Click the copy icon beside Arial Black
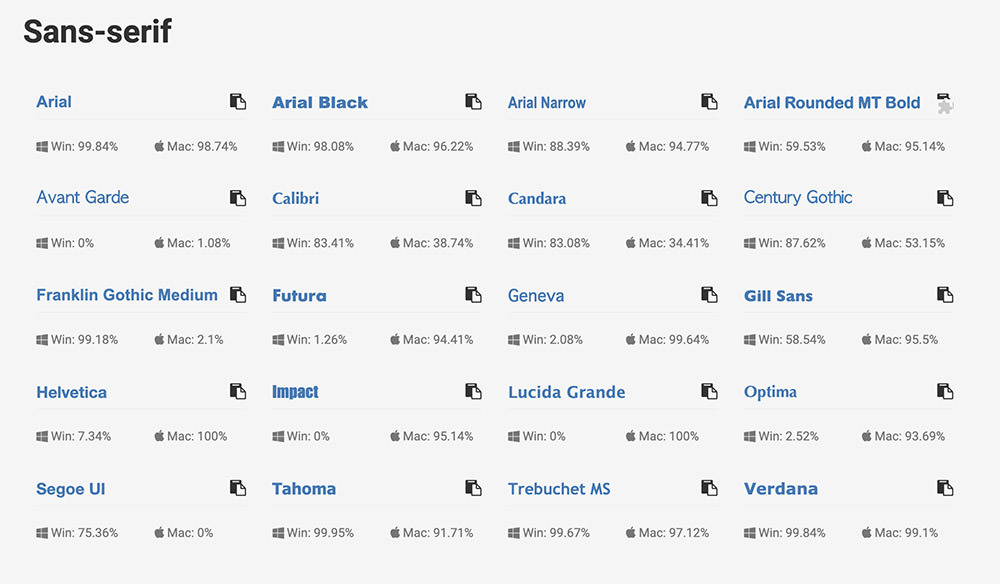This screenshot has width=1000, height=584. 473,102
